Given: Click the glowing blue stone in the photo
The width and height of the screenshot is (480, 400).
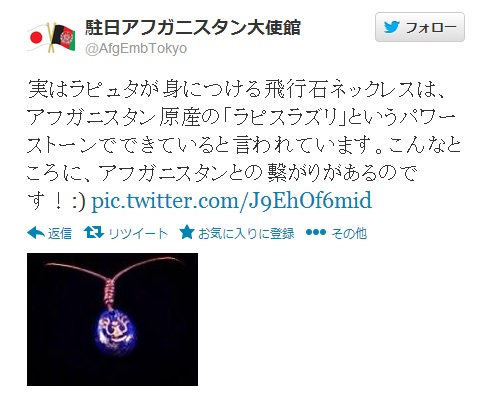Looking at the screenshot, I should (x=116, y=332).
